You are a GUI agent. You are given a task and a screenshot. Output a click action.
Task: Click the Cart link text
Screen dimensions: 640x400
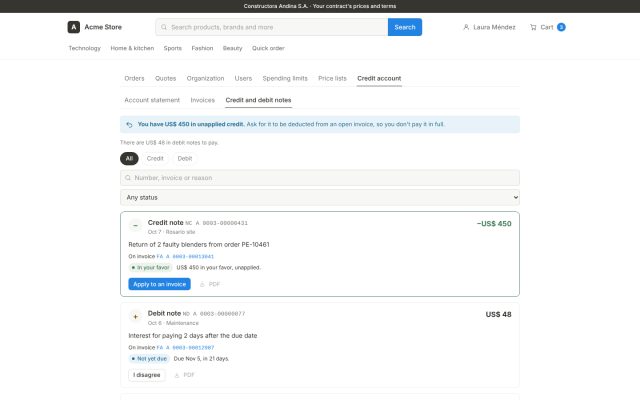547,27
